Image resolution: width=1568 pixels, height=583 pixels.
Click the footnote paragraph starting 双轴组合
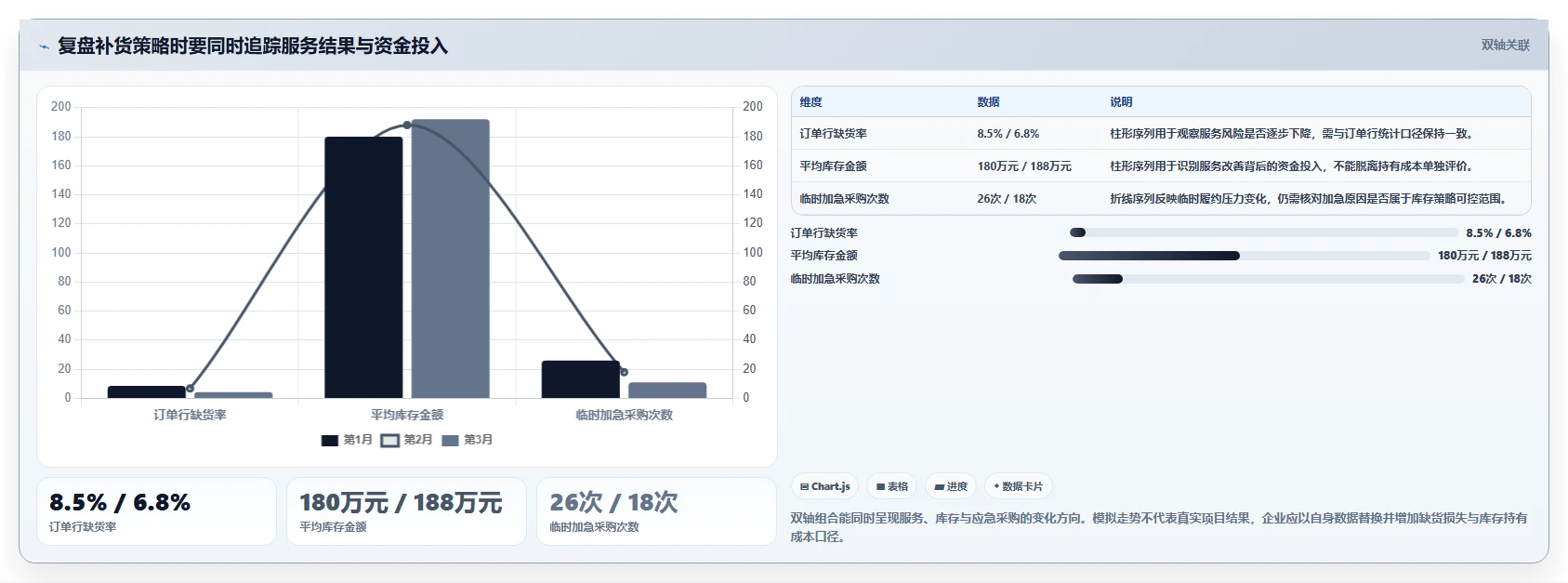(x=1159, y=527)
